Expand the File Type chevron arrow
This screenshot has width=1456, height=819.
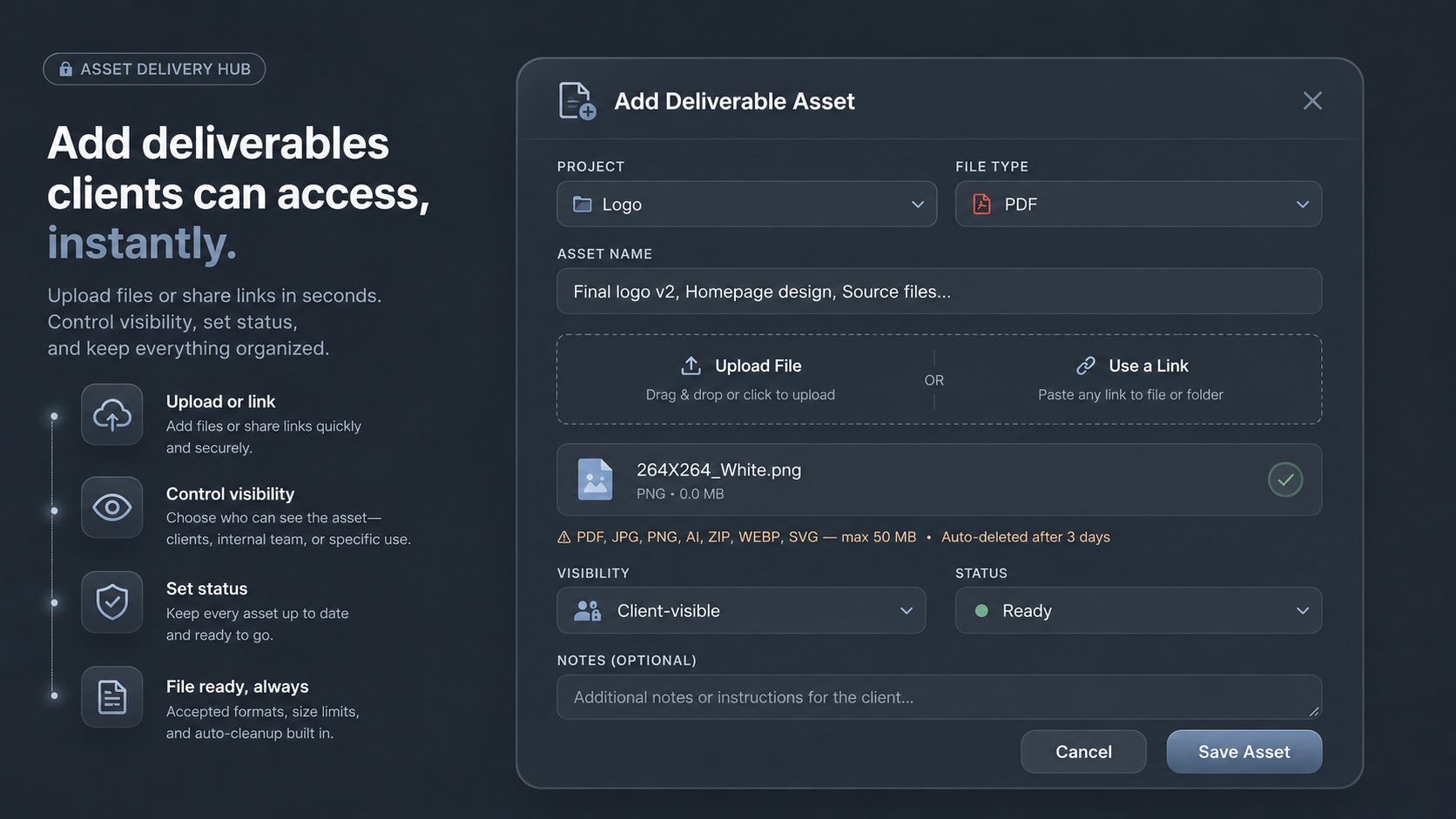click(1303, 205)
